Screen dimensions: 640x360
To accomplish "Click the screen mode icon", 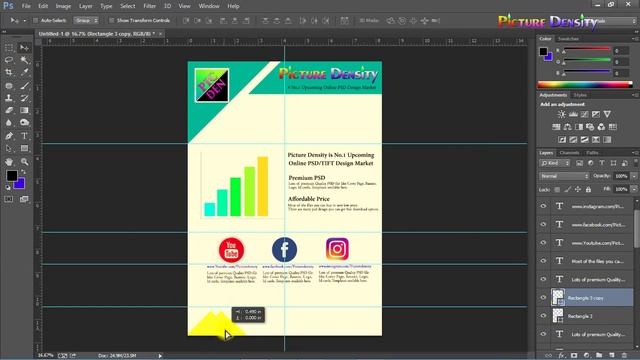I will coord(24,199).
